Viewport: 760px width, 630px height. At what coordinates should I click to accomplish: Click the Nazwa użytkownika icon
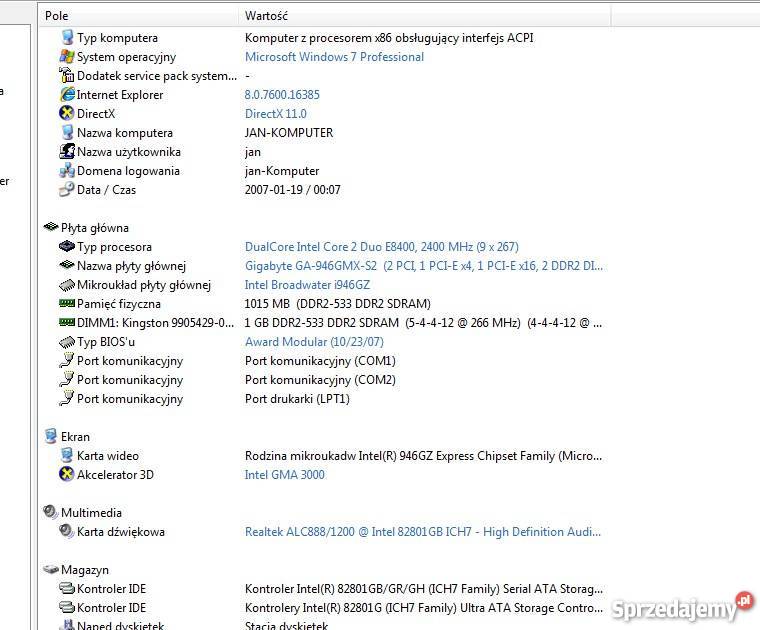67,151
